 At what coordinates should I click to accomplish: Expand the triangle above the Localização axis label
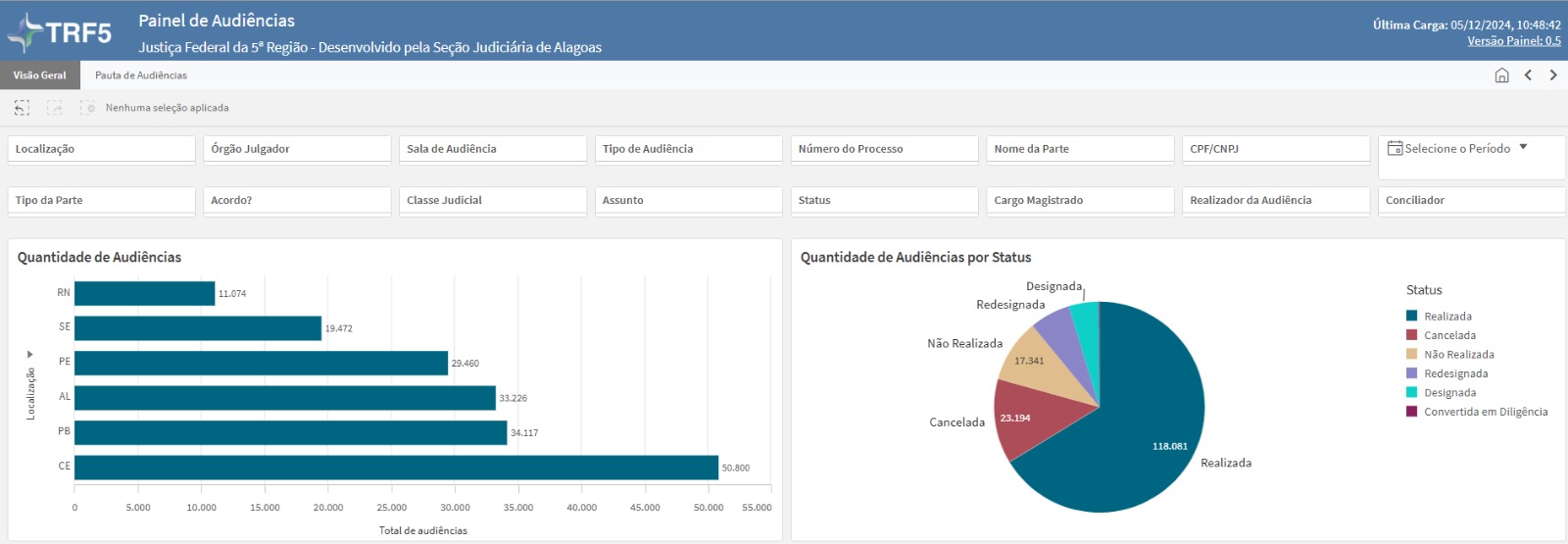tap(30, 354)
